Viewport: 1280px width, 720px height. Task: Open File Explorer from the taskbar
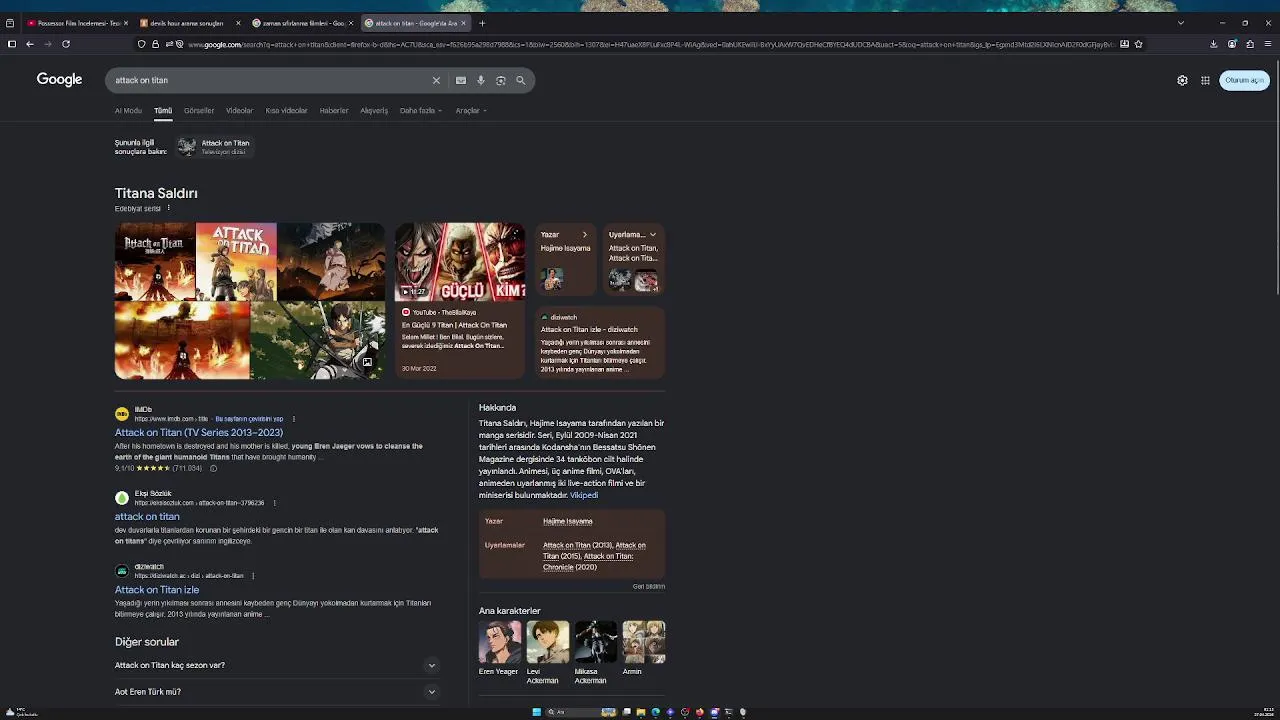click(x=641, y=712)
